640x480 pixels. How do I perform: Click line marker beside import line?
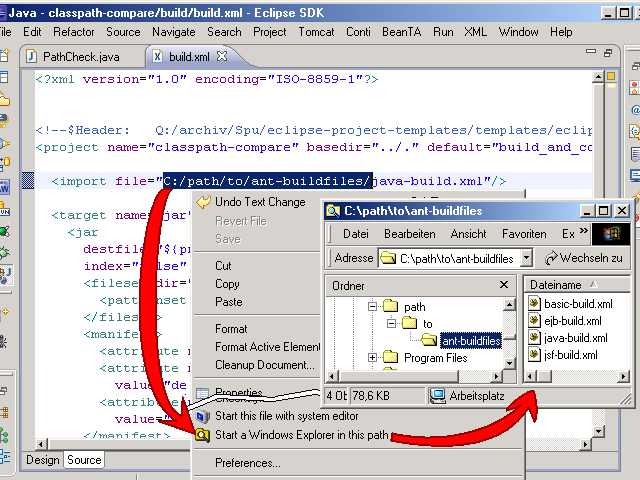pyautogui.click(x=28, y=180)
